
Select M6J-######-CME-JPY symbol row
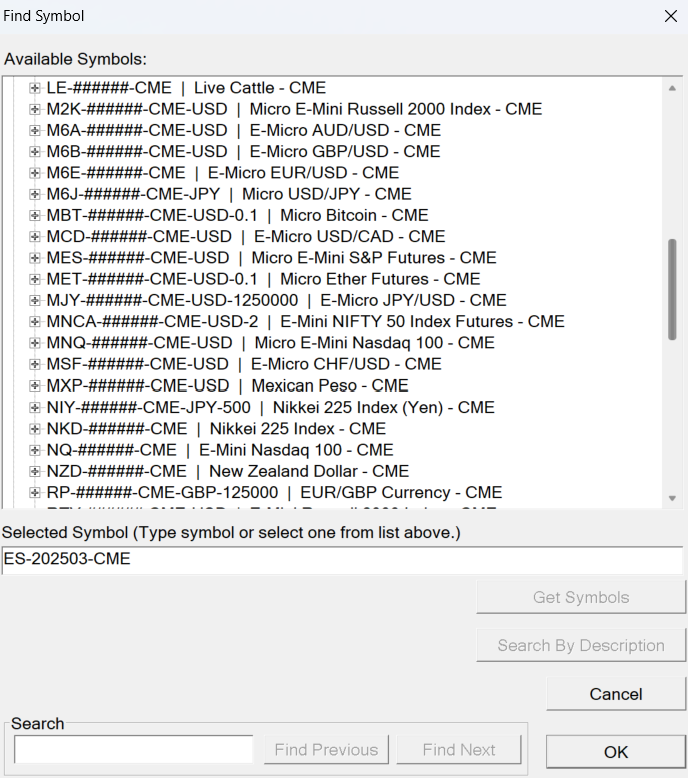[x=229, y=194]
